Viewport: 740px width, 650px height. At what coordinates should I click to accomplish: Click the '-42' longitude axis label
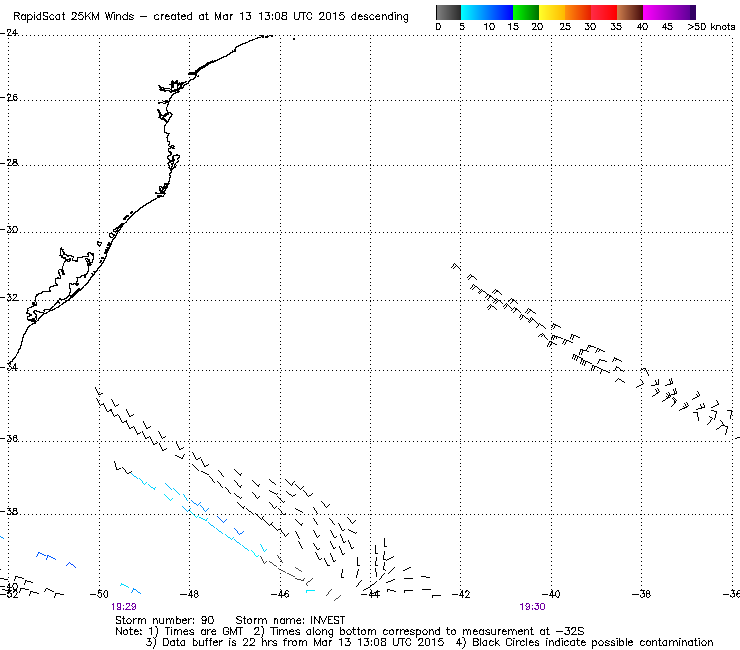[461, 594]
